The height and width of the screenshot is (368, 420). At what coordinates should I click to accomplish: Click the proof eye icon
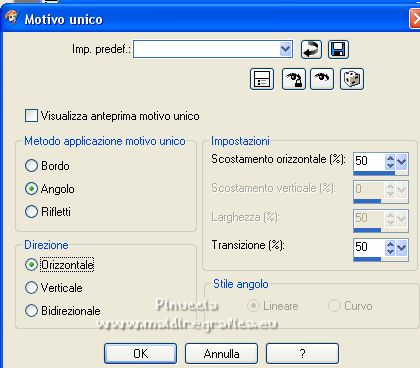point(322,79)
